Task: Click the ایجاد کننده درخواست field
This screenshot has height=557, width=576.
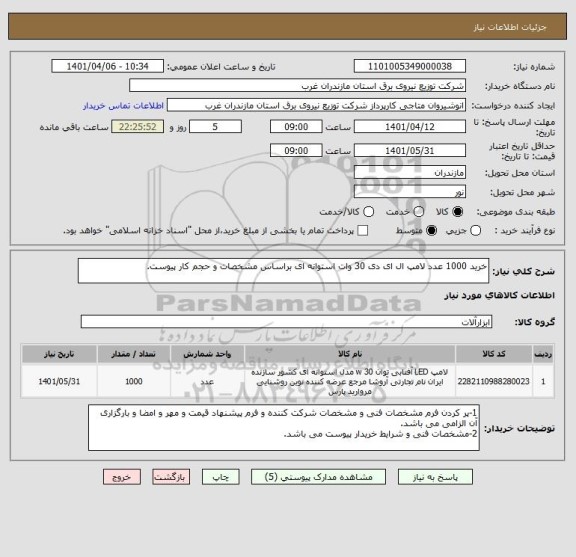Action: point(316,105)
